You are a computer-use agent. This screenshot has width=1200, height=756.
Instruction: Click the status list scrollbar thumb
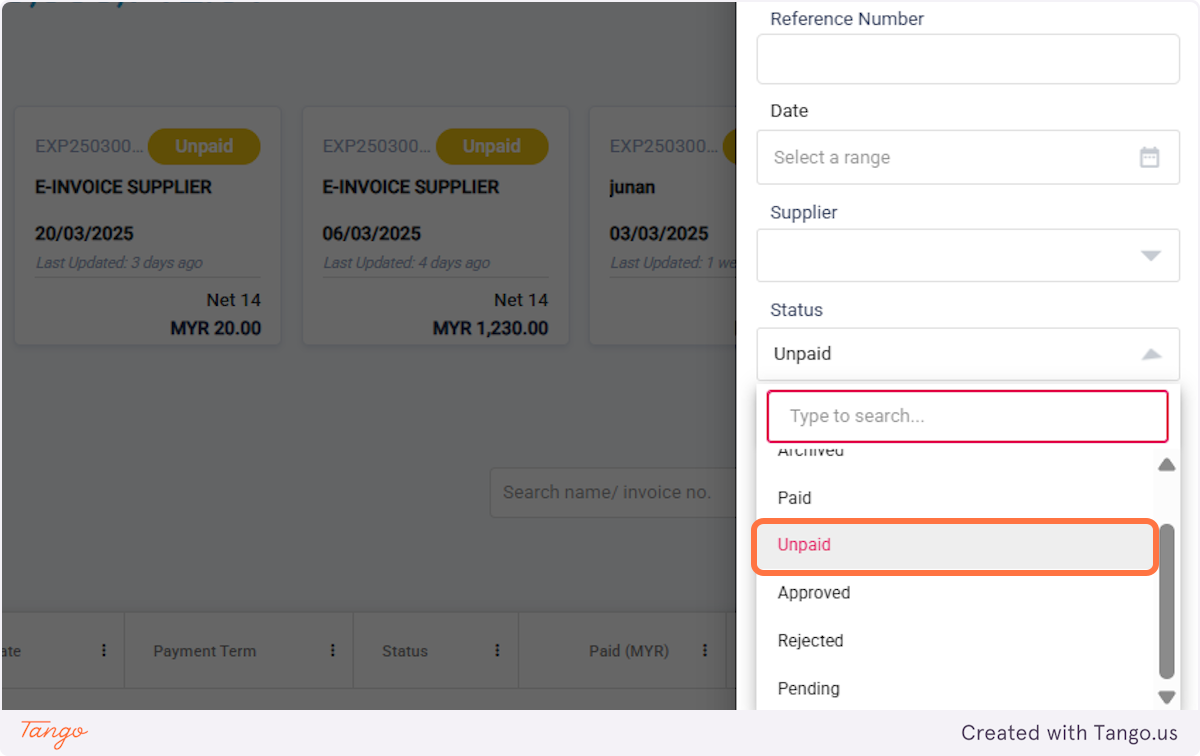1166,600
